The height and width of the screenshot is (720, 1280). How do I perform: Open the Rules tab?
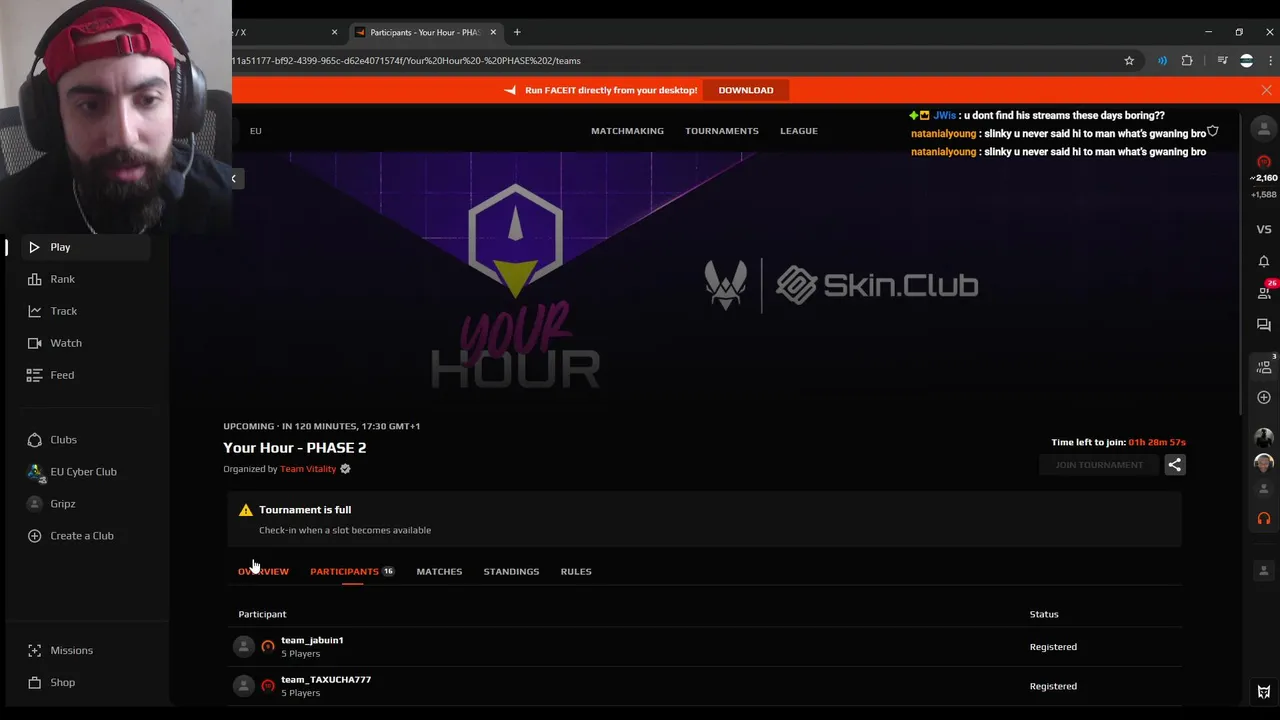(x=576, y=571)
